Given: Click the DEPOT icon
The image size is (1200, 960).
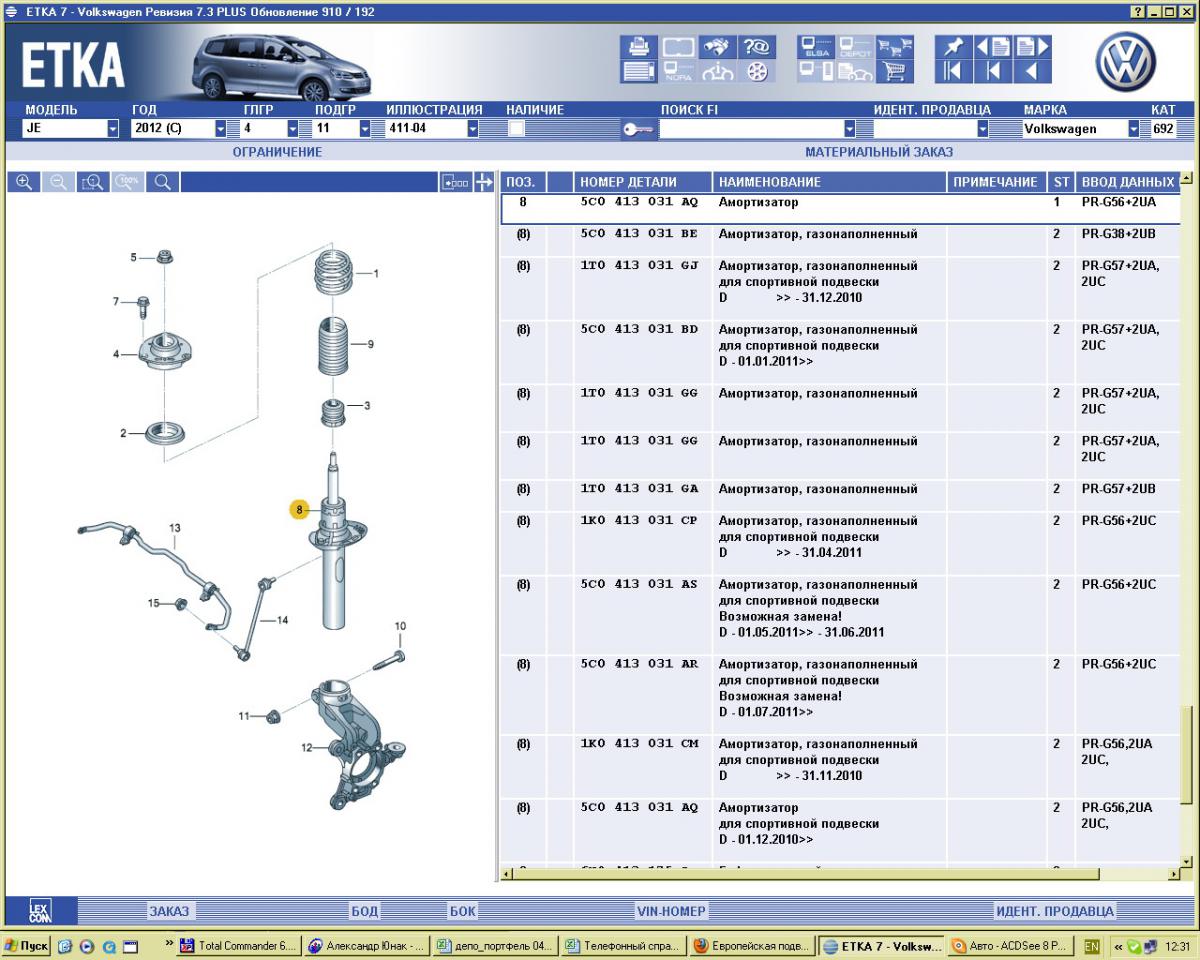Looking at the screenshot, I should tap(855, 47).
